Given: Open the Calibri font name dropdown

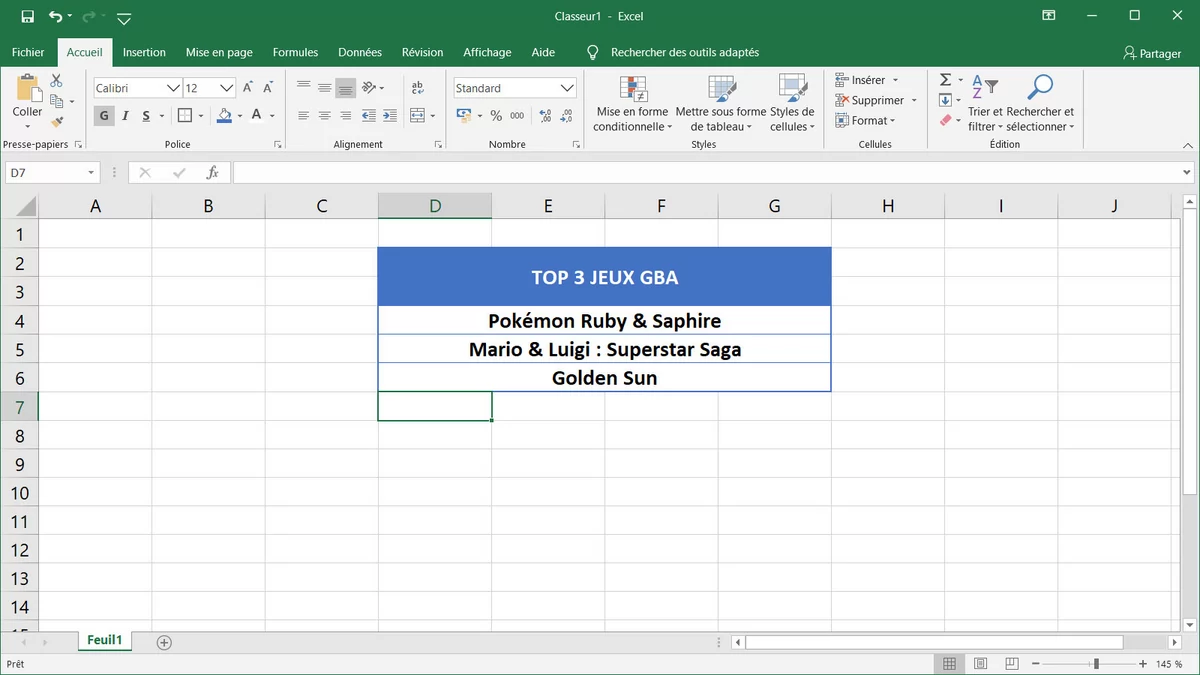Looking at the screenshot, I should (x=173, y=88).
